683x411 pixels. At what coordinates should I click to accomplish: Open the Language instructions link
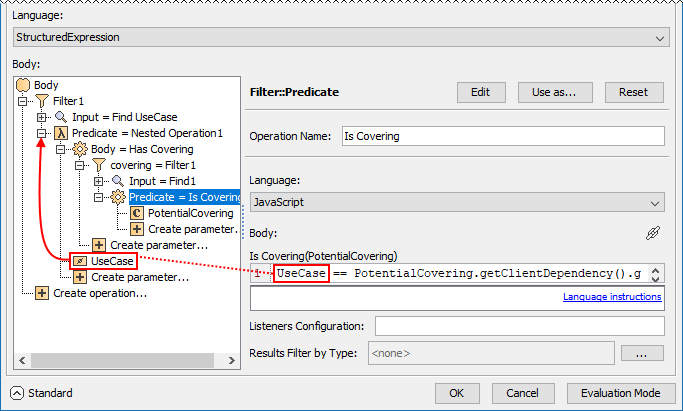click(612, 296)
